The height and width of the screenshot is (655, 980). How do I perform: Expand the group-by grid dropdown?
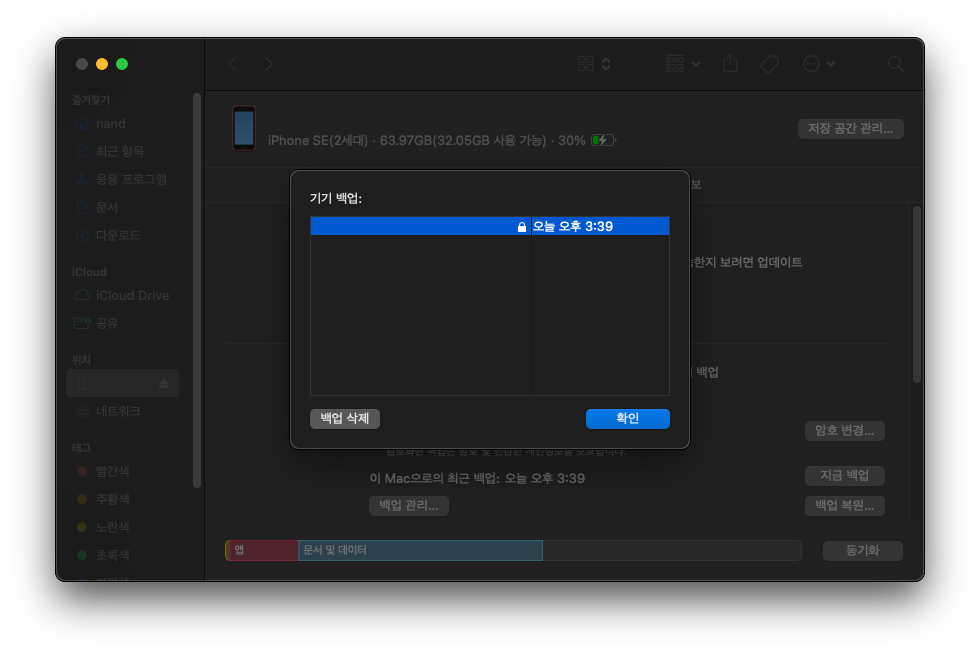point(682,64)
